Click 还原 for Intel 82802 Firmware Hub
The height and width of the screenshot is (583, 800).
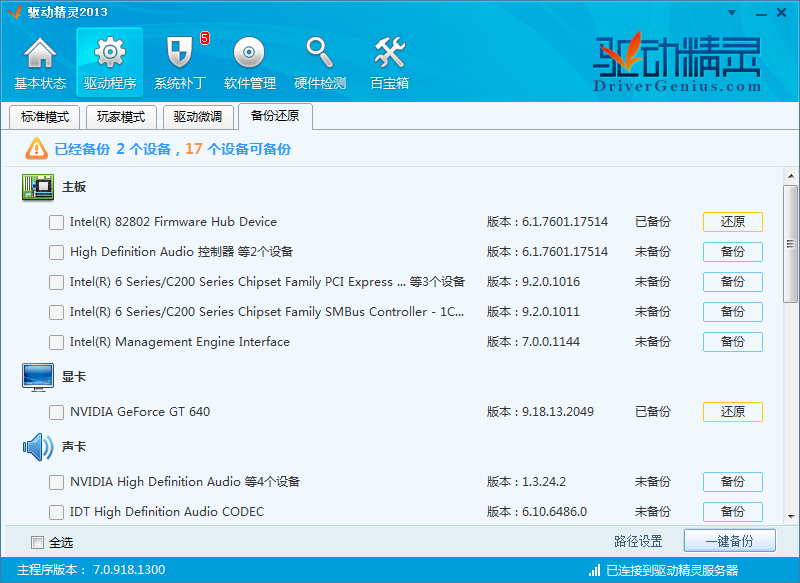coord(733,222)
